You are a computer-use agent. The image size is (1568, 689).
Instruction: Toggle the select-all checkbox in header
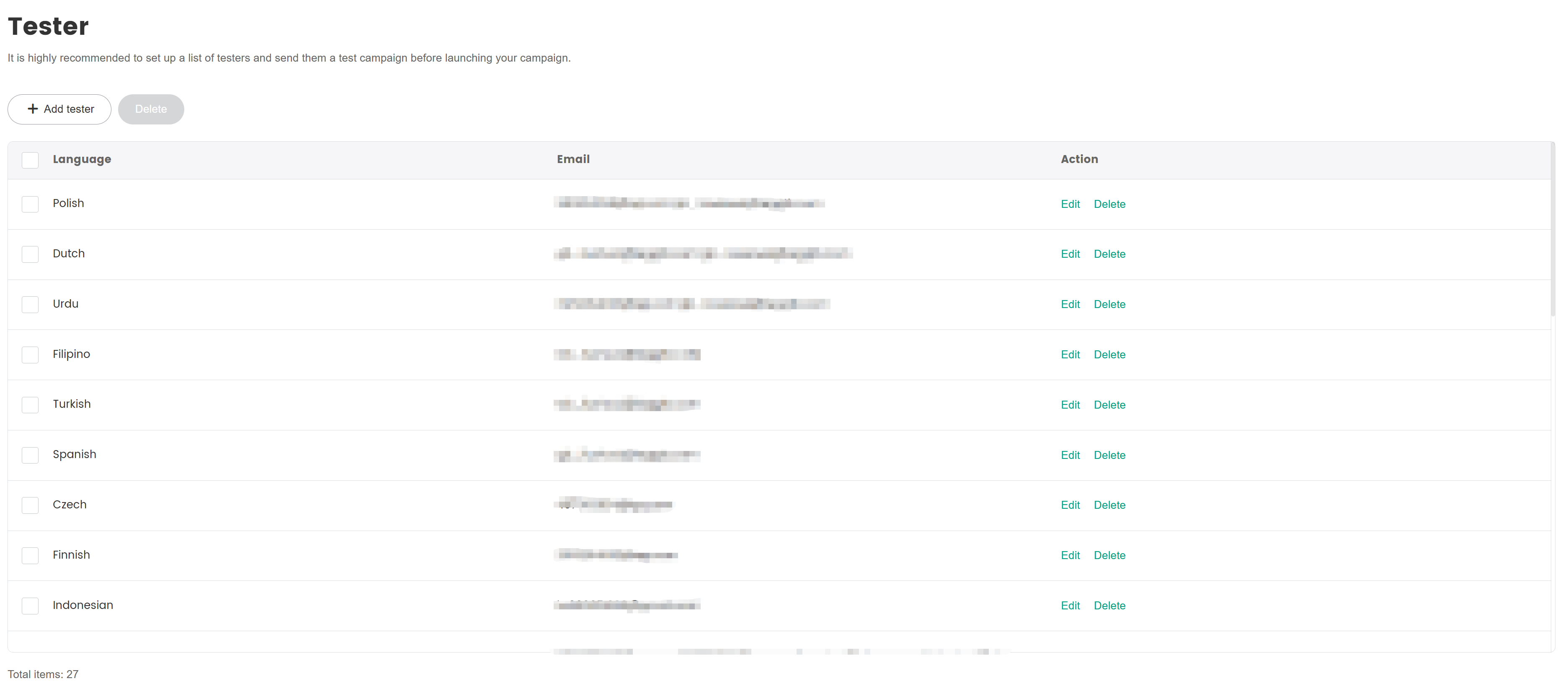30,160
